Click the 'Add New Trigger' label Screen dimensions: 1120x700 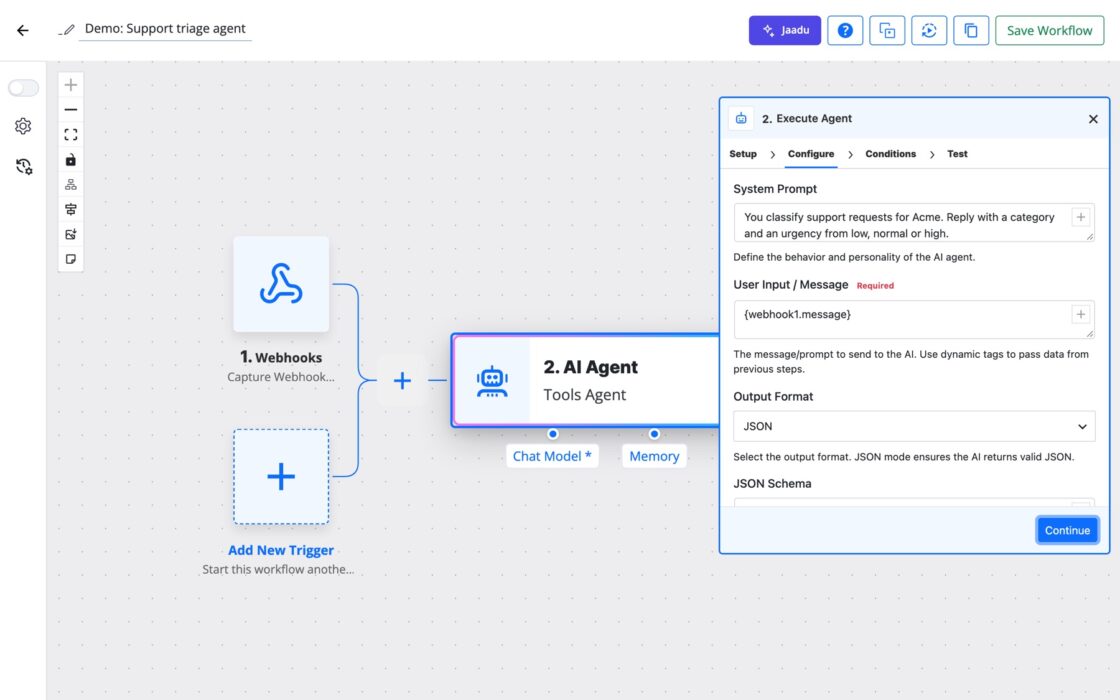coord(281,550)
